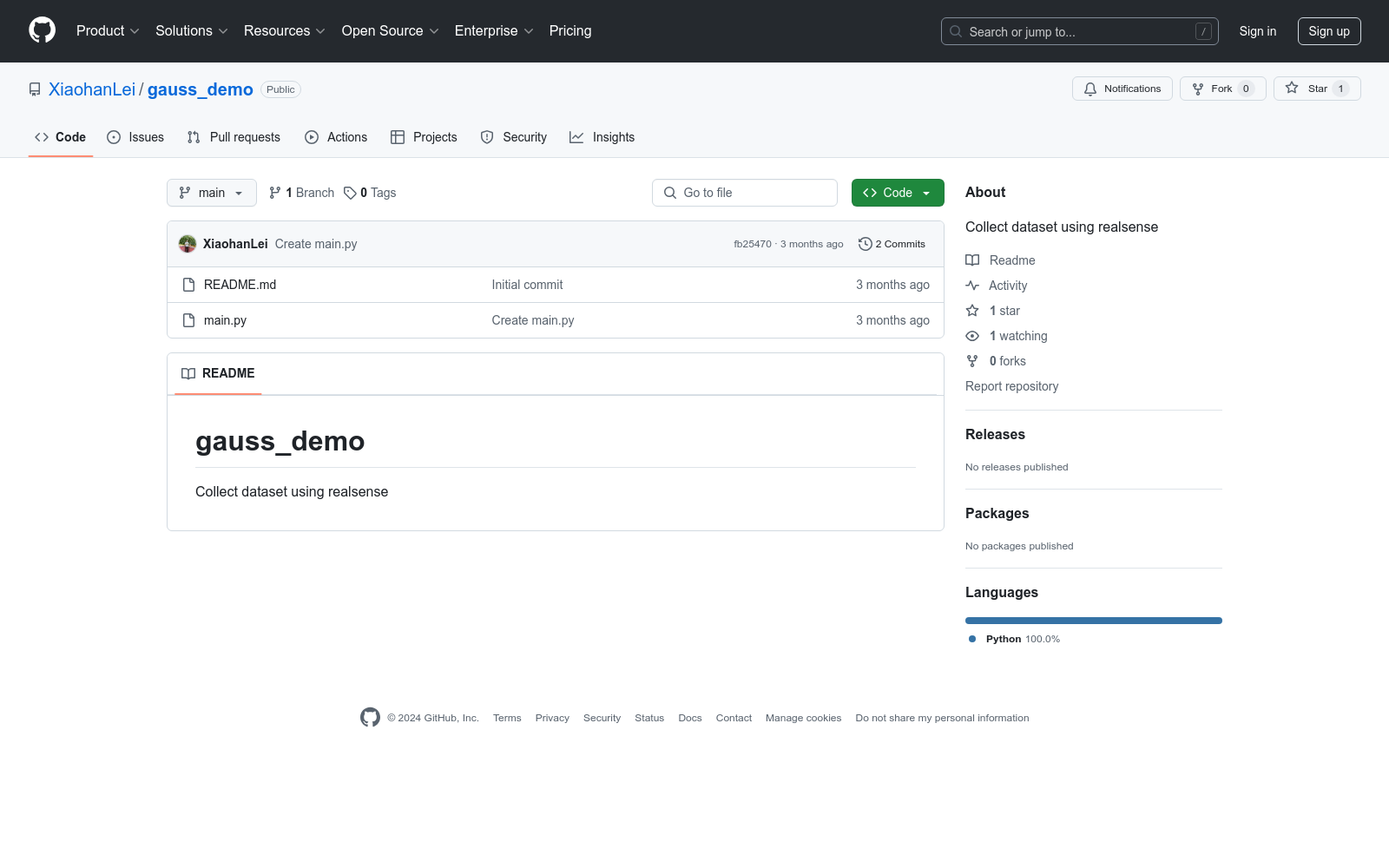Screen dimensions: 1389x868
Task: Open the 2 Commits history
Action: pyautogui.click(x=892, y=244)
